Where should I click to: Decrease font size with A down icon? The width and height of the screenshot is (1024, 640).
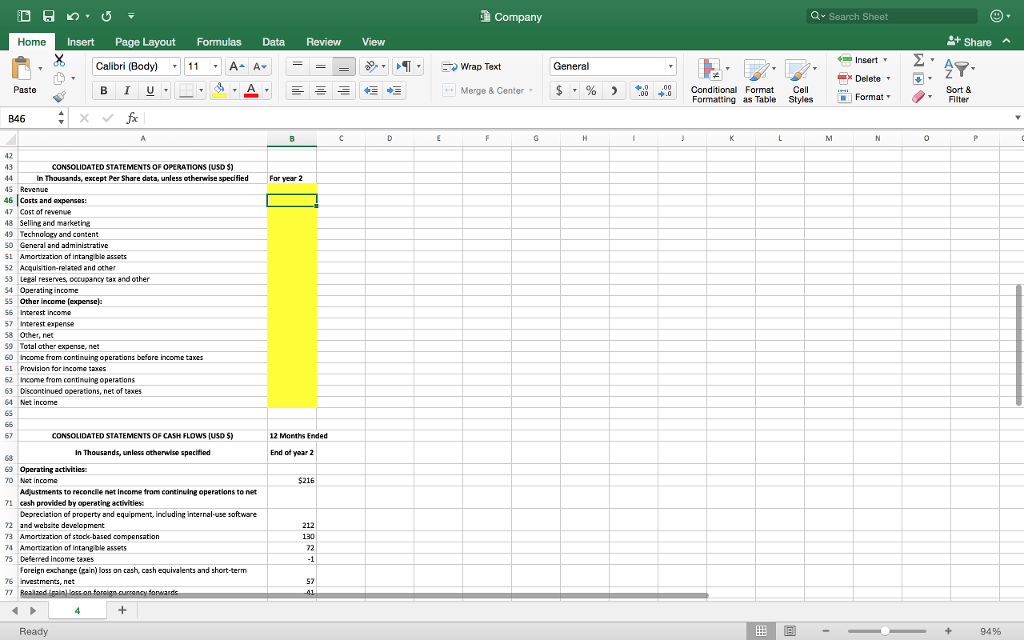[259, 66]
